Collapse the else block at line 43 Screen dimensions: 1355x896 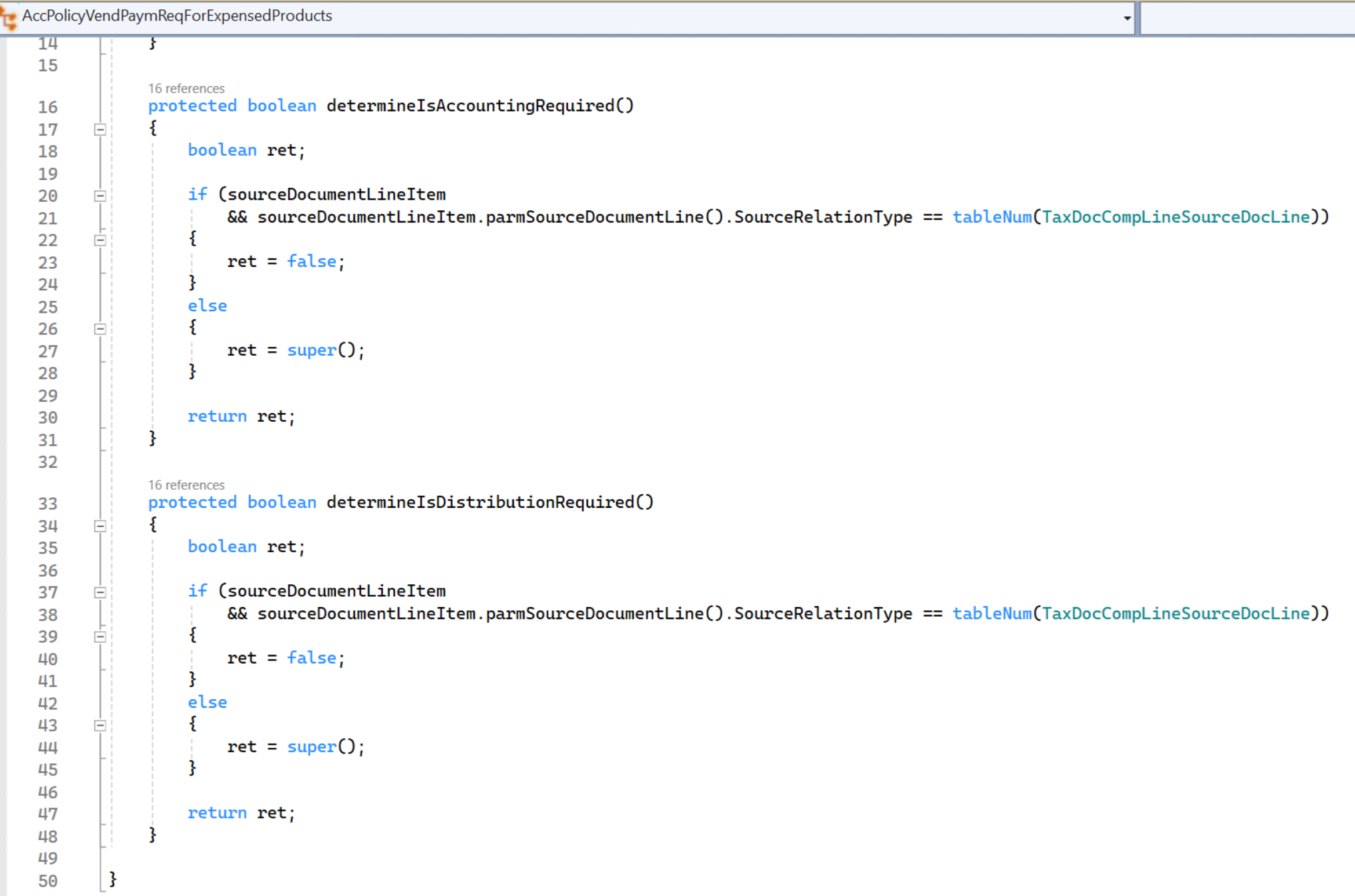(x=100, y=726)
